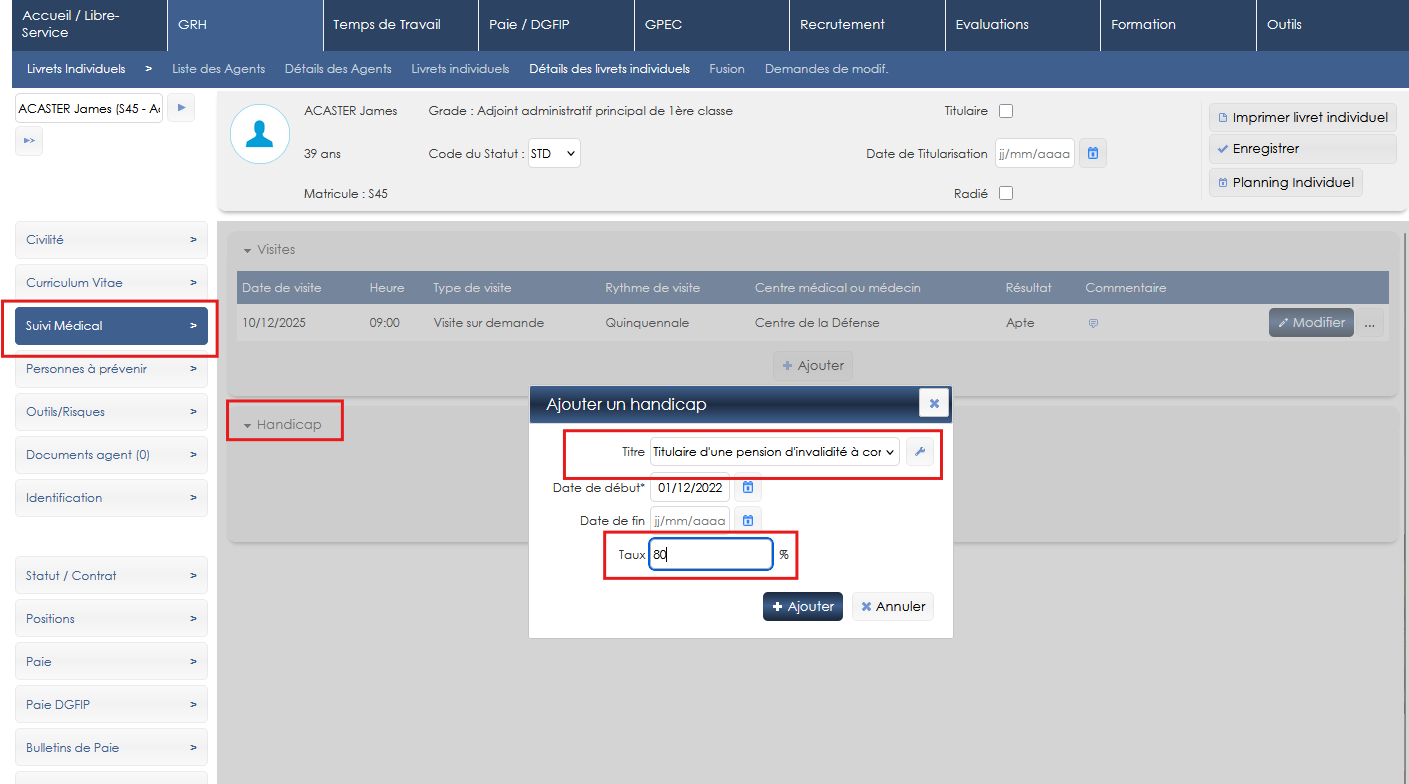Switch to Liste des Agents tab
The image size is (1409, 784).
point(218,69)
